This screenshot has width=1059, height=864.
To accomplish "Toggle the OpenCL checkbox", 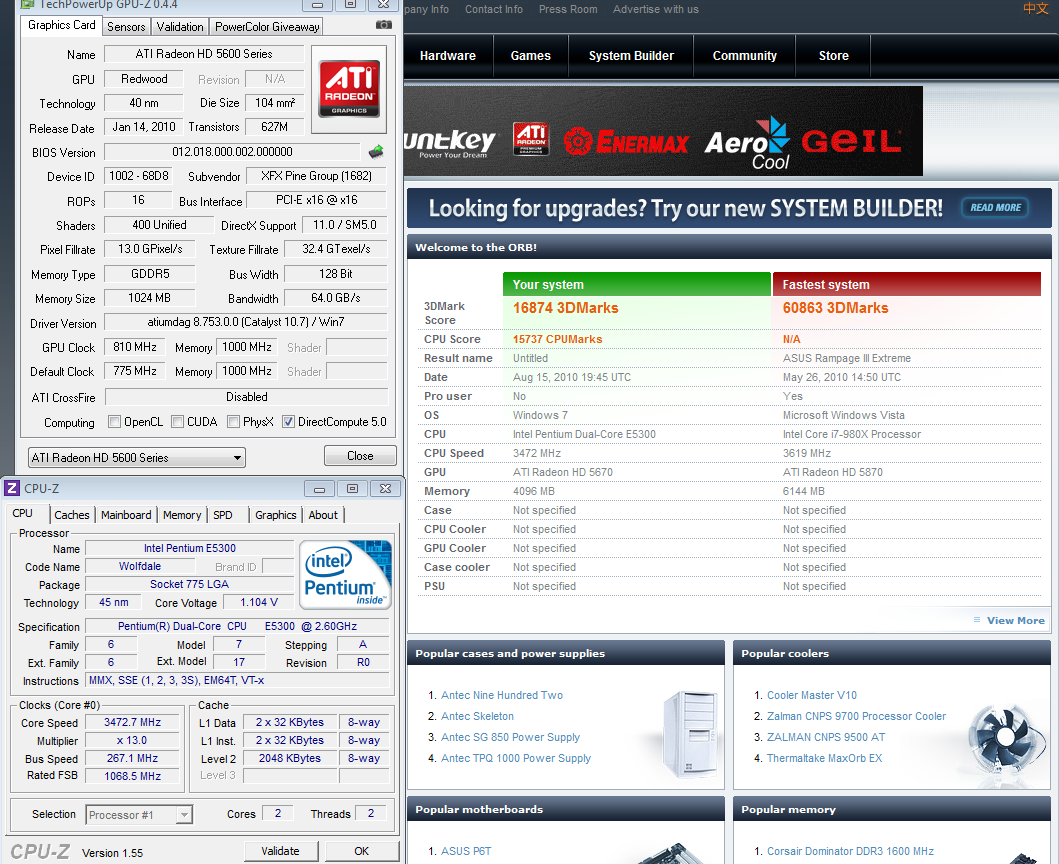I will pos(115,422).
